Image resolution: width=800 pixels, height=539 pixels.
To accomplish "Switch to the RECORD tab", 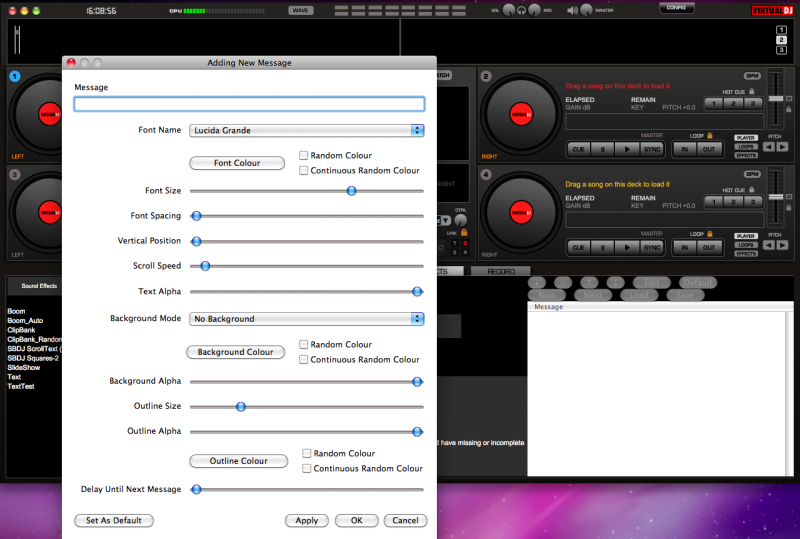I will coord(500,271).
